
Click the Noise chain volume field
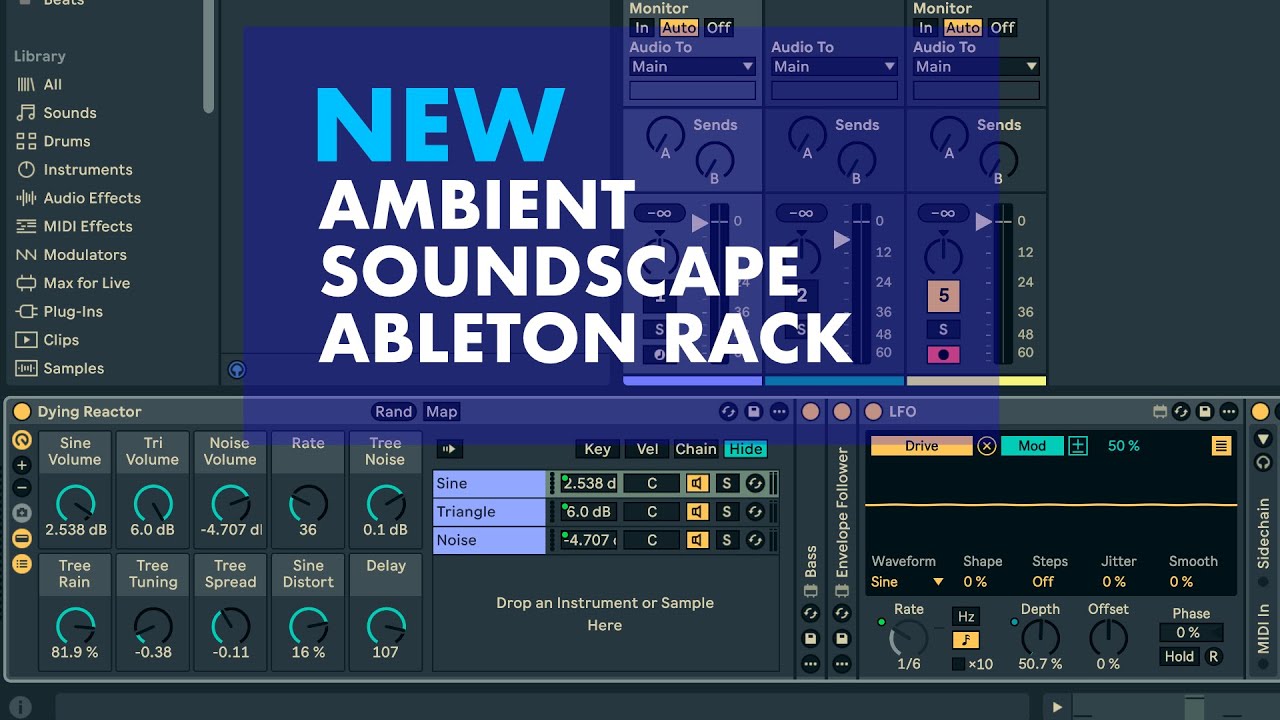coord(588,540)
